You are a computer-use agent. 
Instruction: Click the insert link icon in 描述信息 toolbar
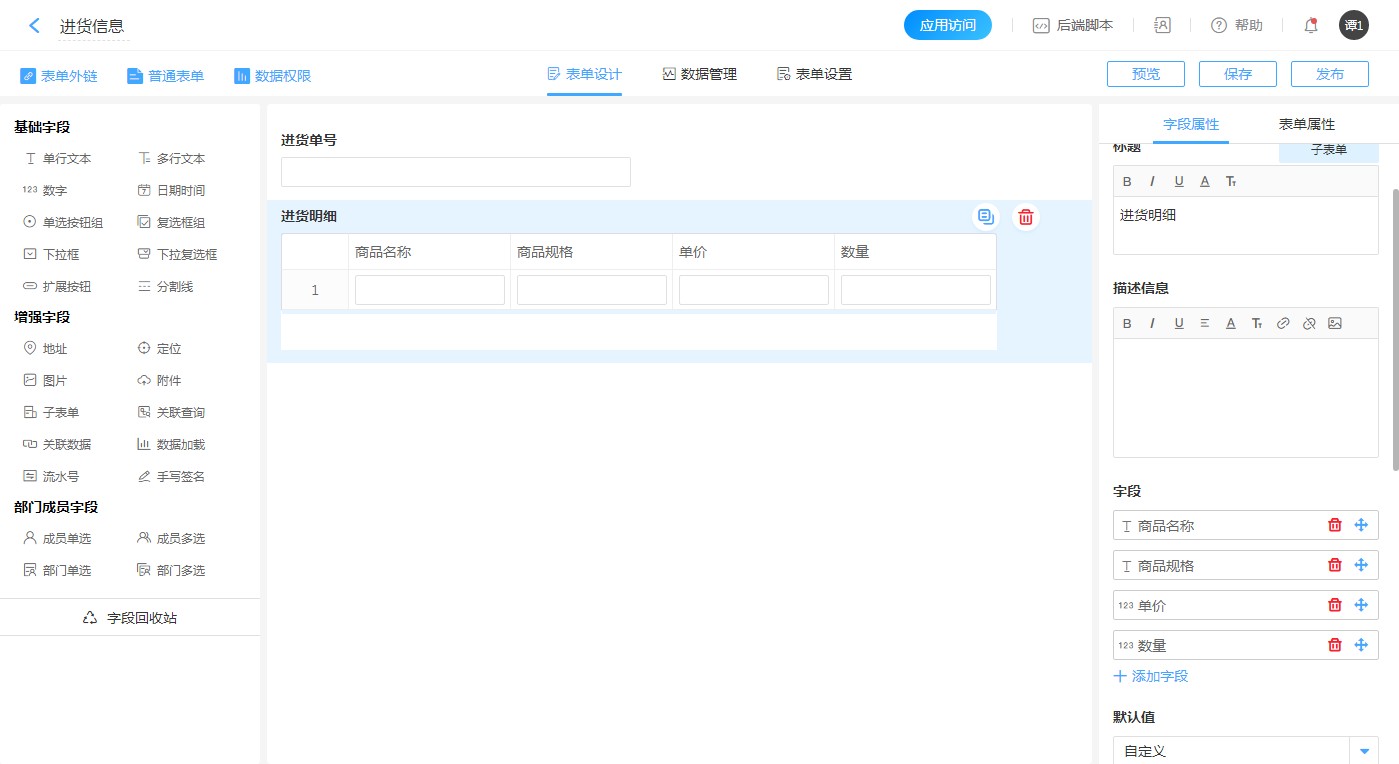coord(1283,323)
